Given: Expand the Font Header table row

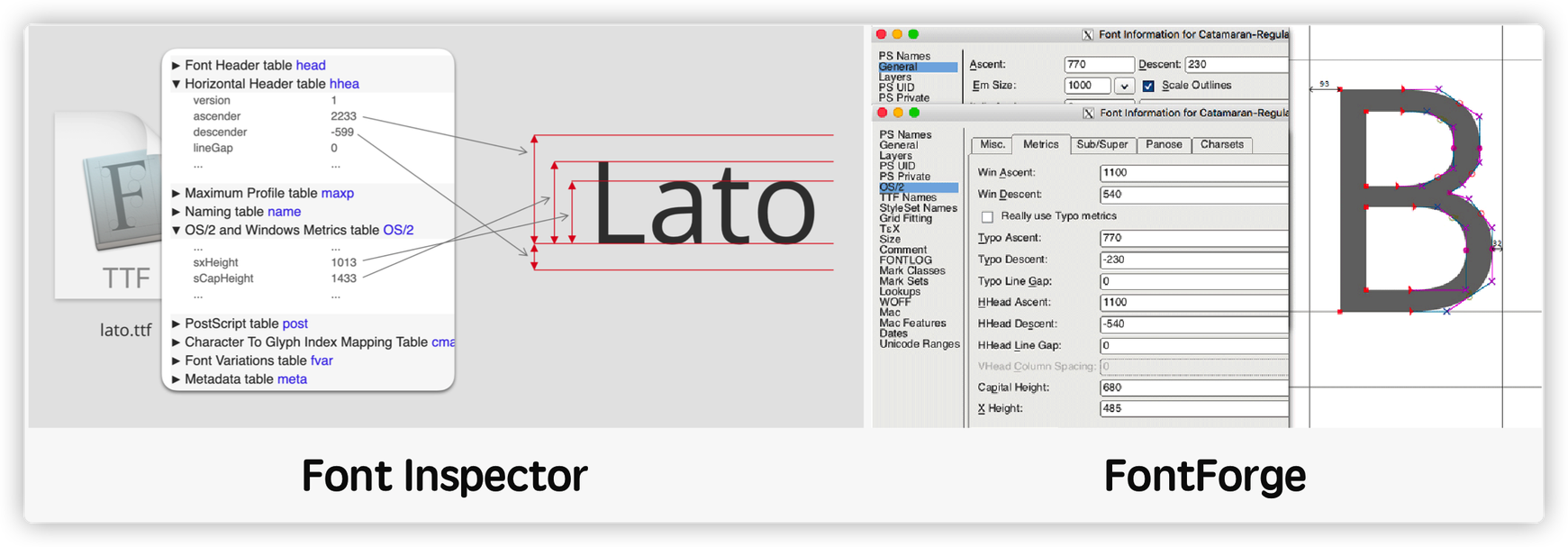Looking at the screenshot, I should (177, 66).
